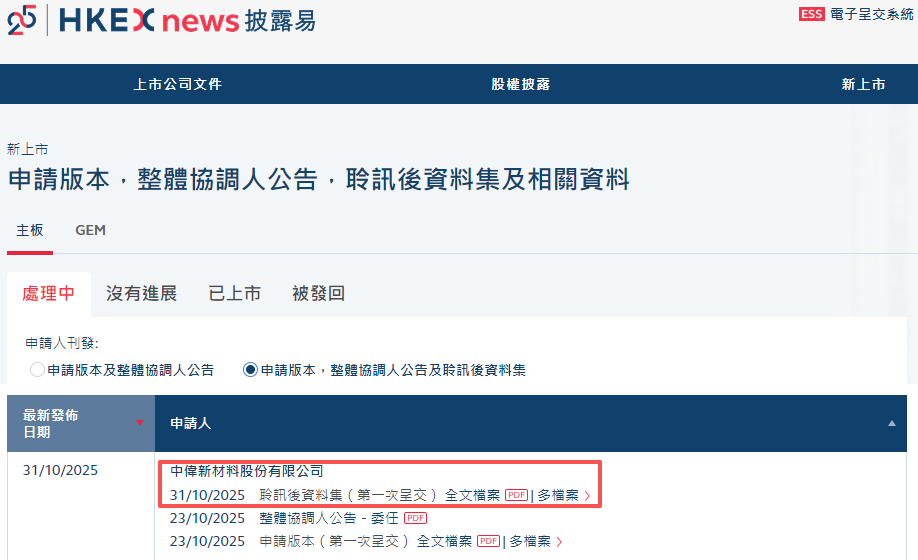The width and height of the screenshot is (918, 560).
Task: Open 多檔案 link for 申請版本
Action: pos(530,541)
